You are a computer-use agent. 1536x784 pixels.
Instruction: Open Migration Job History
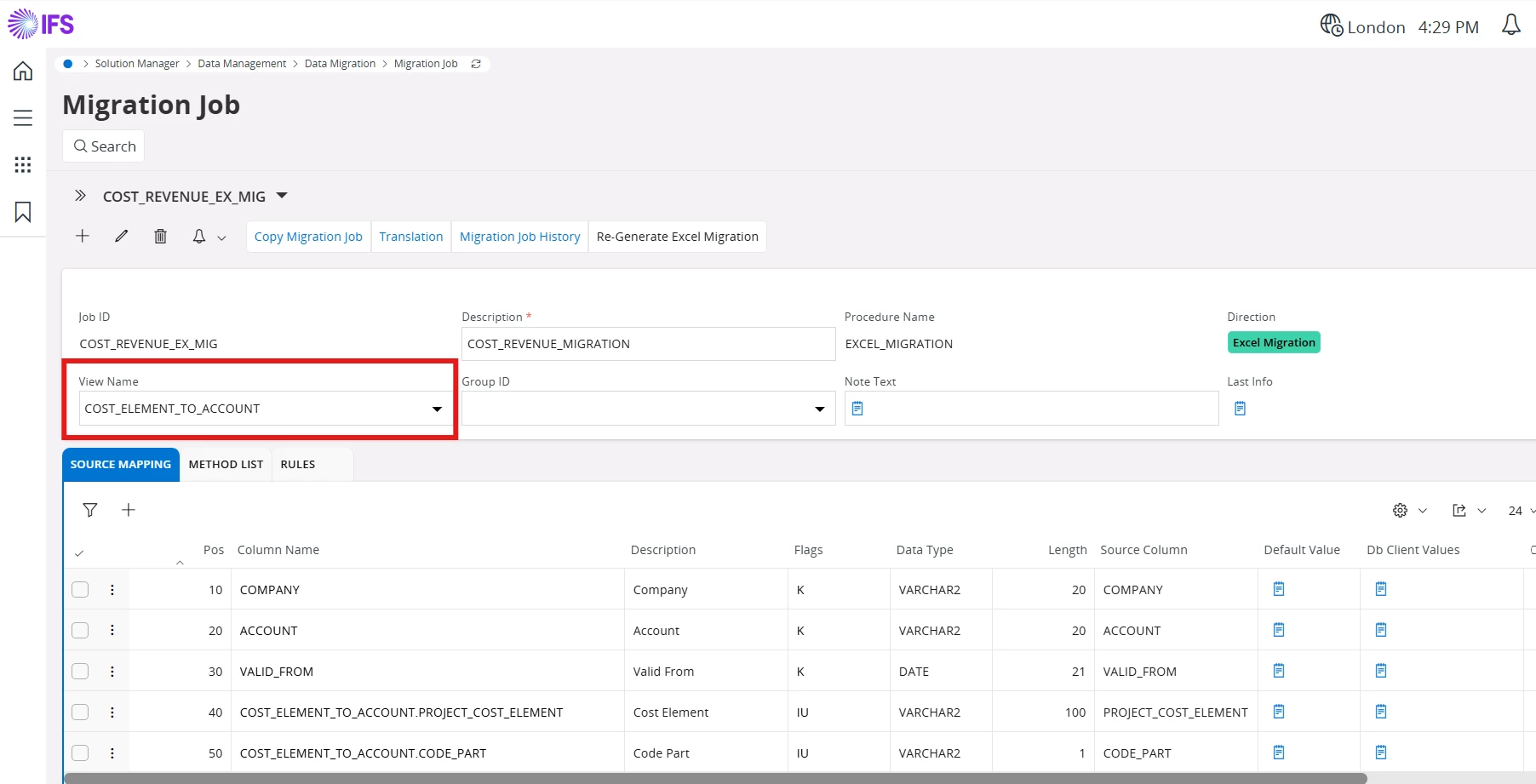[x=520, y=237]
